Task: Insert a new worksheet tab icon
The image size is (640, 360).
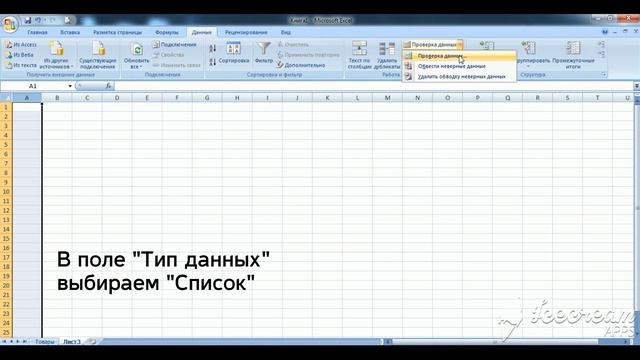Action: point(92,341)
